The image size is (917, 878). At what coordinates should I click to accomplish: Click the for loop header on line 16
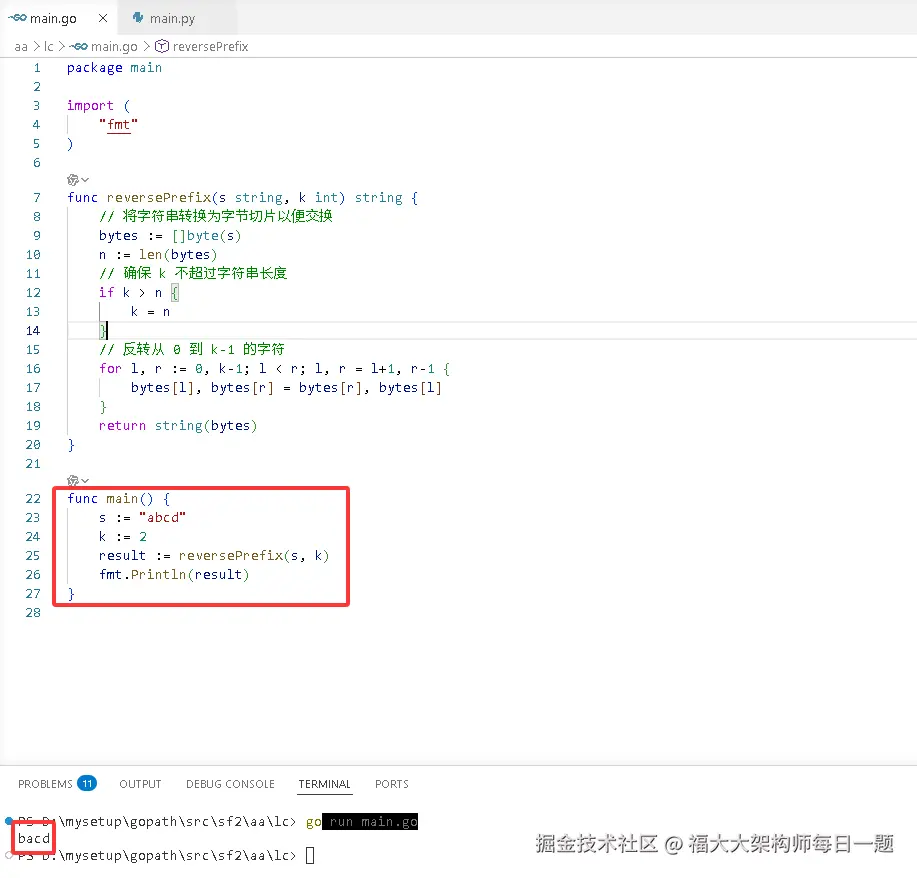tap(274, 369)
